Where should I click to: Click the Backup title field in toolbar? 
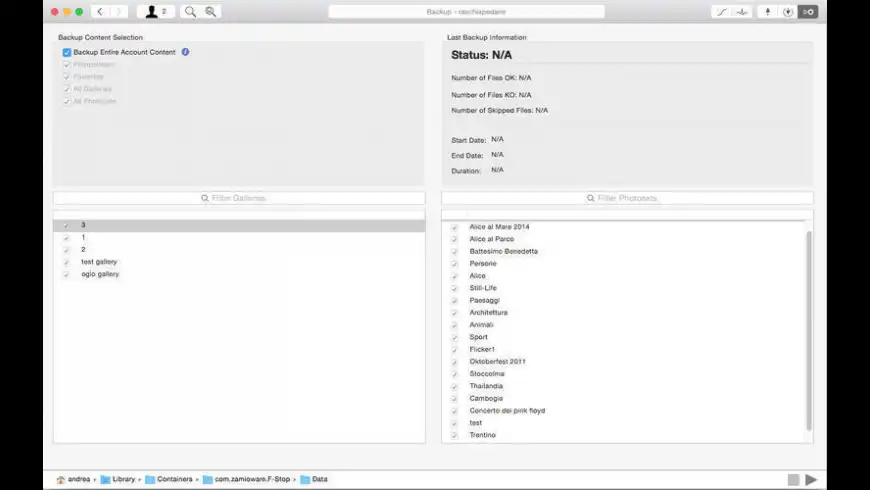pyautogui.click(x=467, y=12)
